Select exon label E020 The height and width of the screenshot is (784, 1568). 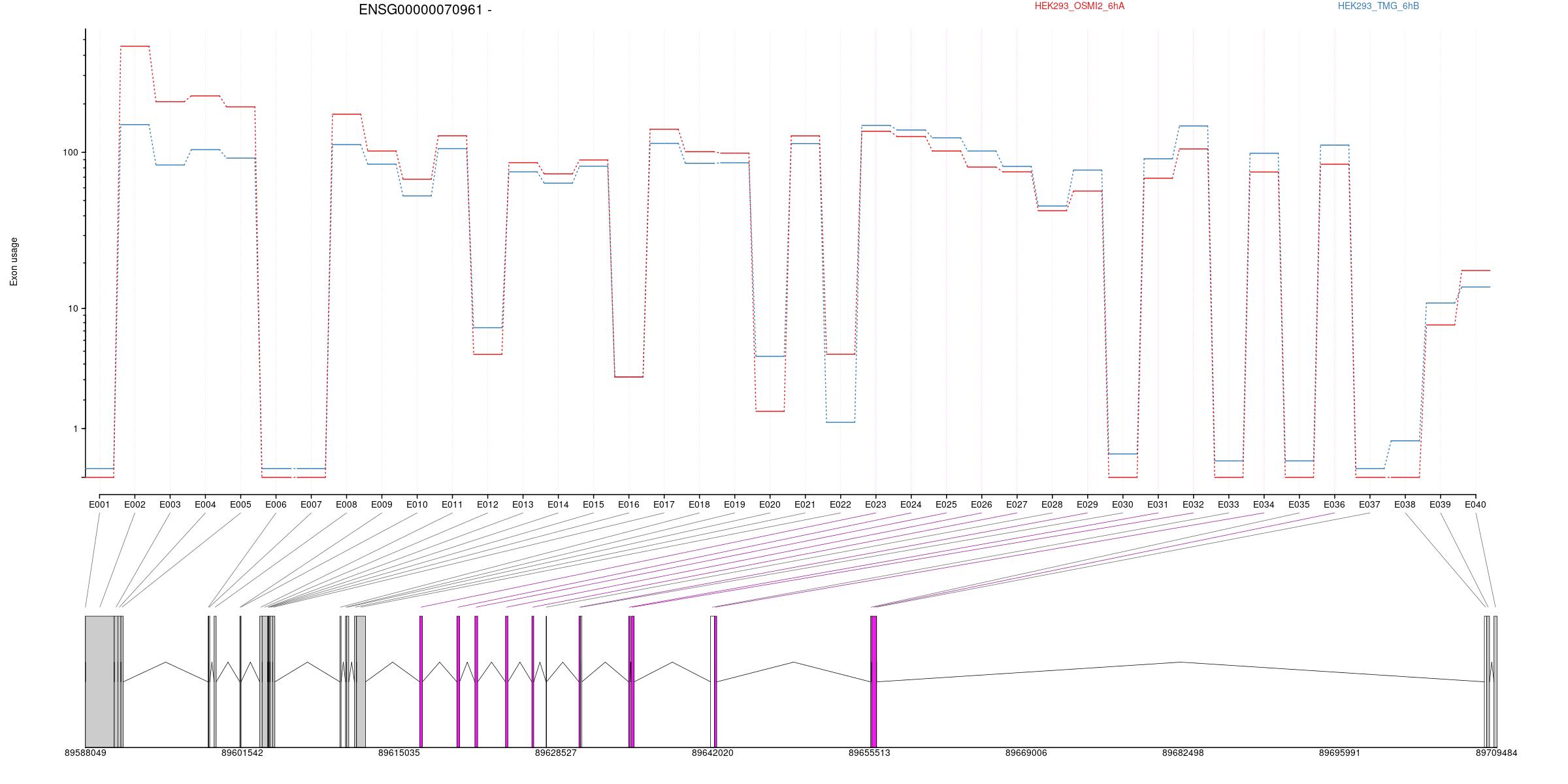pyautogui.click(x=770, y=504)
